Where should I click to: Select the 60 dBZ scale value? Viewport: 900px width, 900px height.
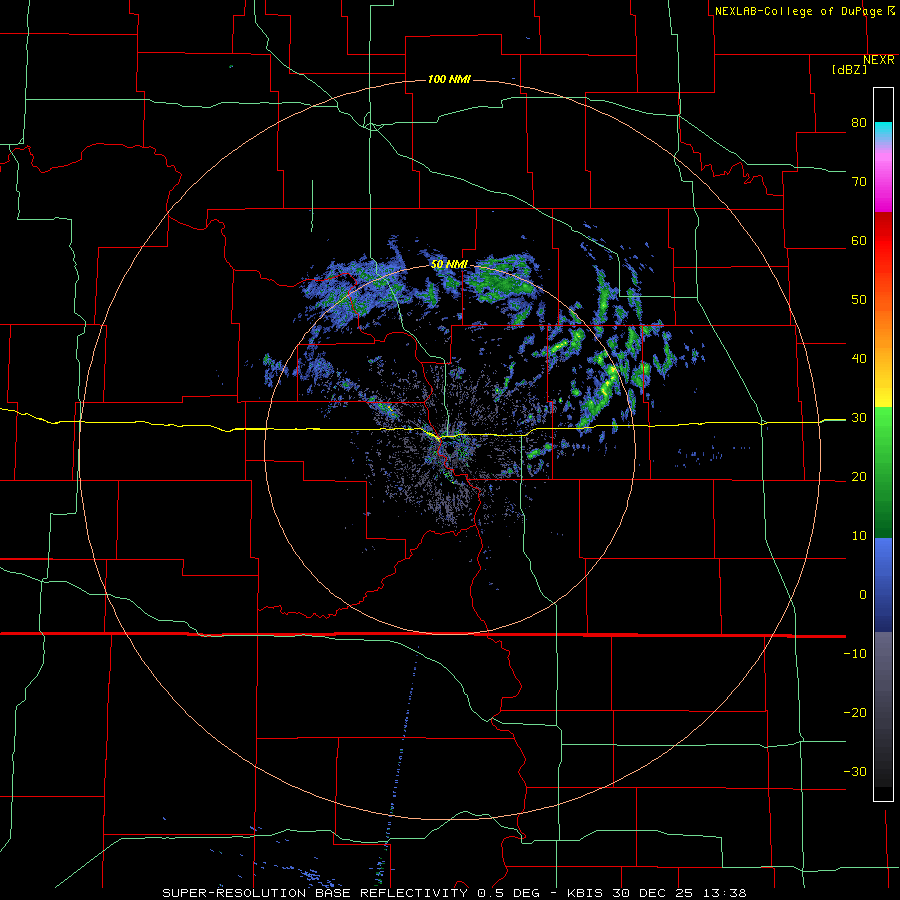[x=859, y=240]
